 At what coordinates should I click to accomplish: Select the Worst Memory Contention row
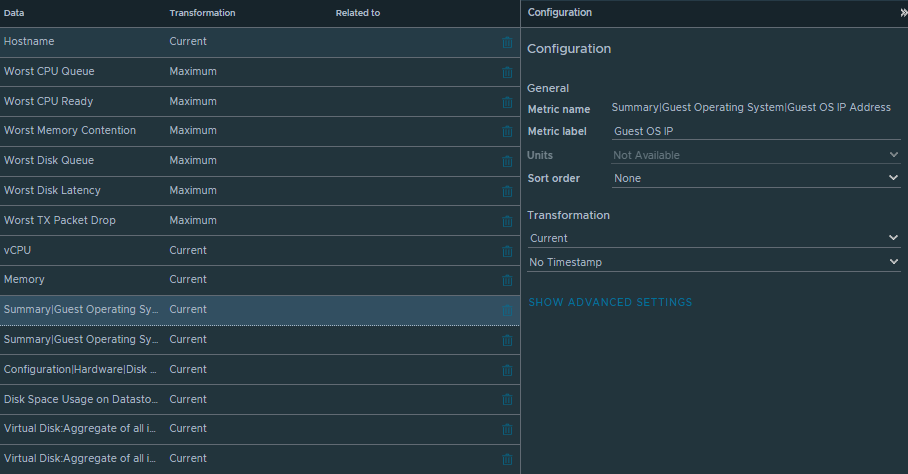(259, 131)
